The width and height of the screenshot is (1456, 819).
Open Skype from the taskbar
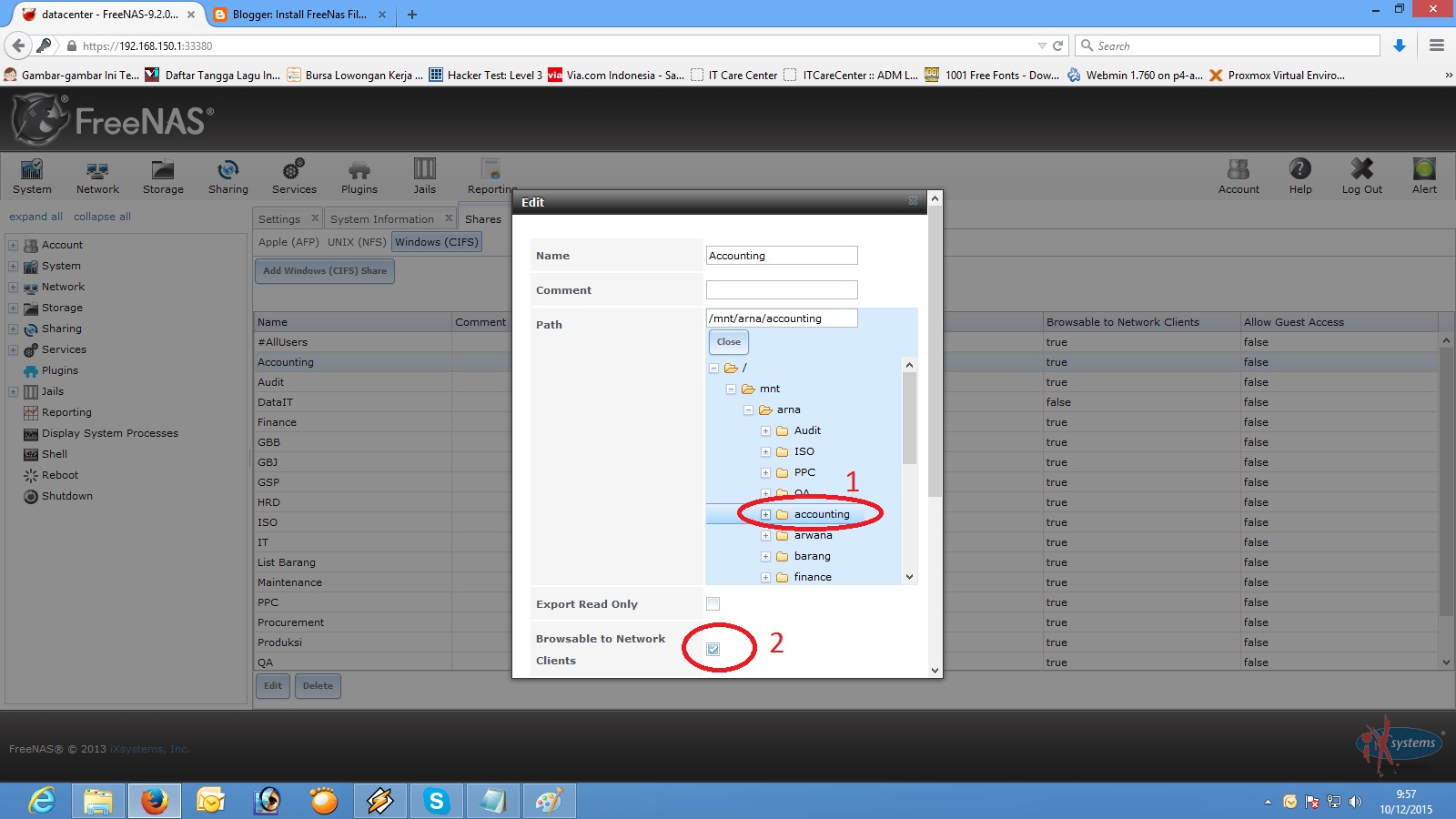point(436,801)
